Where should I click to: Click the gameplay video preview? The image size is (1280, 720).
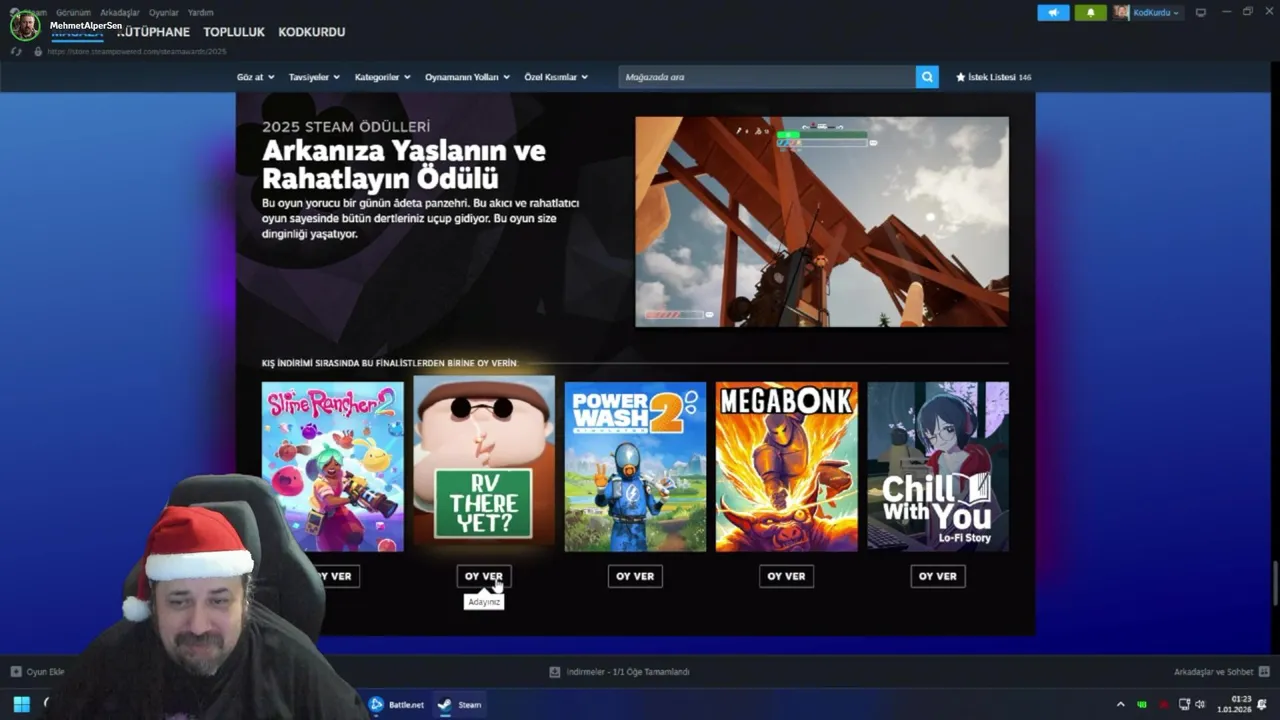click(x=822, y=221)
